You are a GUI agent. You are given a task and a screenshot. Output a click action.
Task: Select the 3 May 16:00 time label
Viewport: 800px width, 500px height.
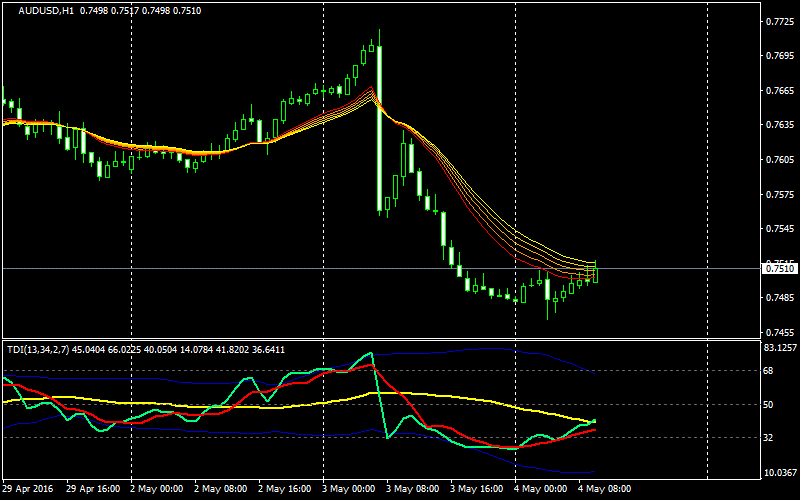[x=475, y=490]
